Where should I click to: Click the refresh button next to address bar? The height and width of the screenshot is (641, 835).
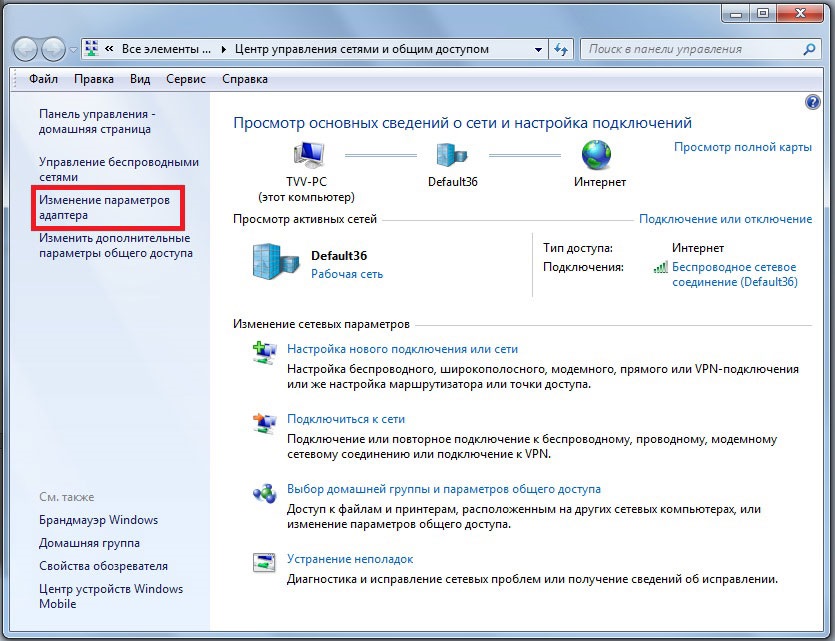[561, 49]
